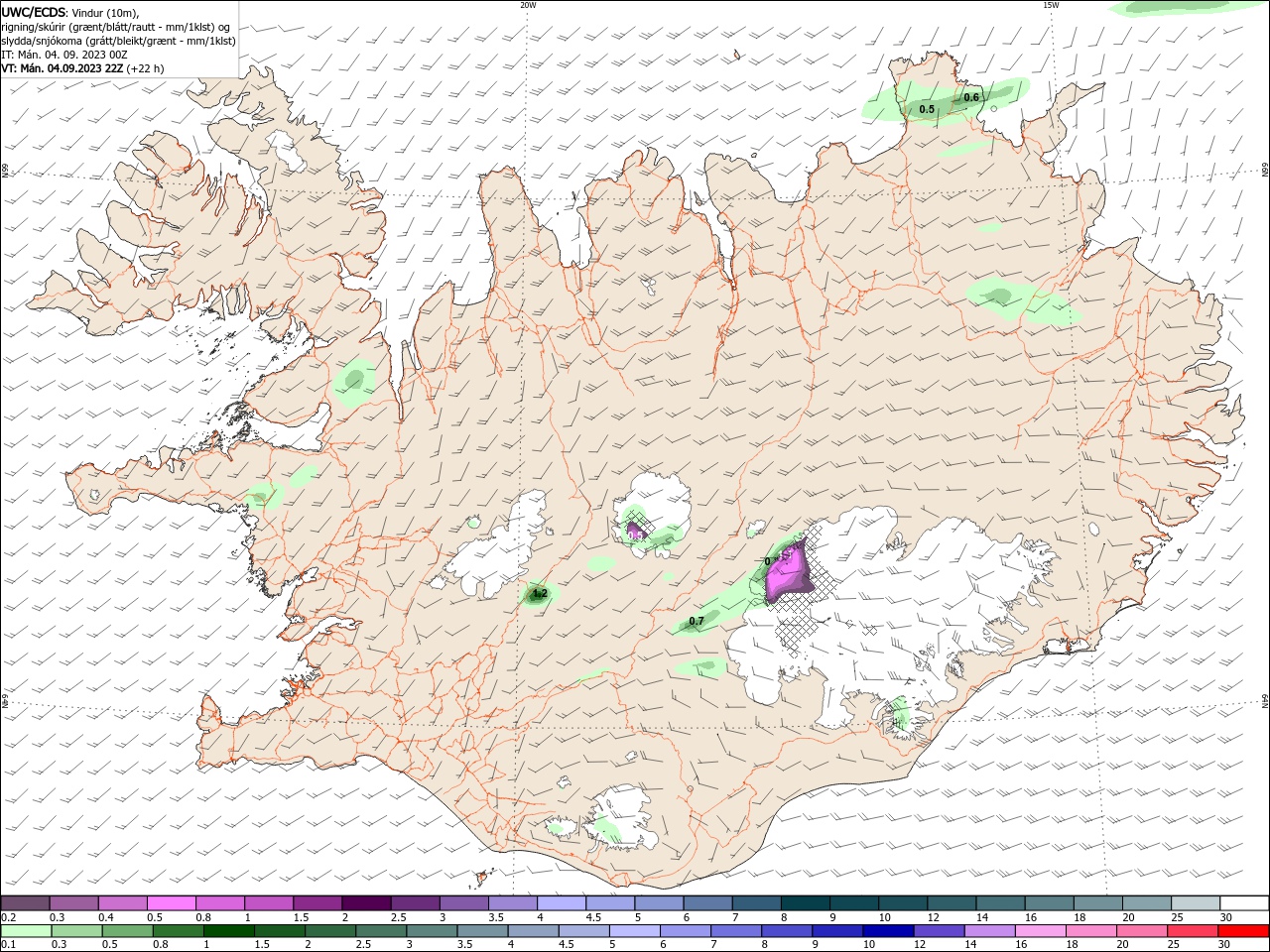Pick upper legend bright pink swatch between 0.5 and 0.8

coord(171,903)
